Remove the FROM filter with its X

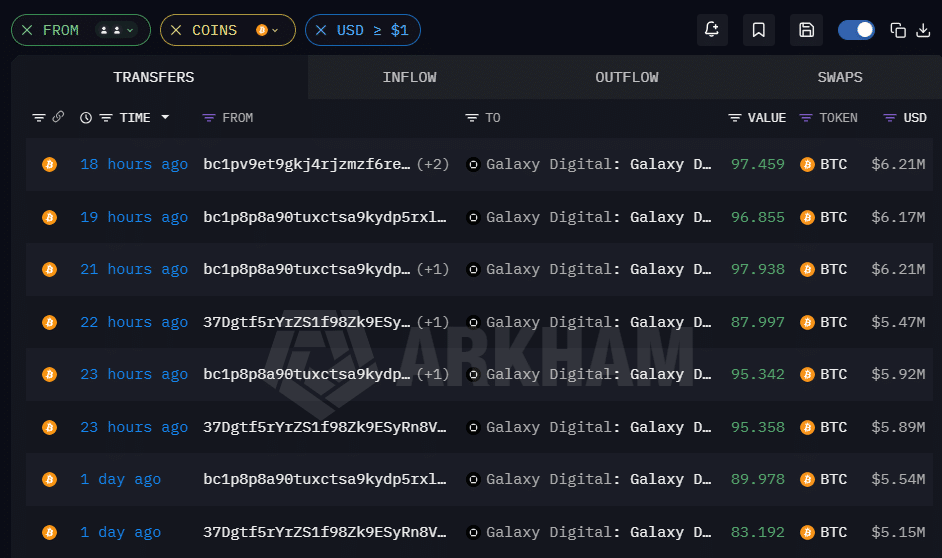point(27,30)
